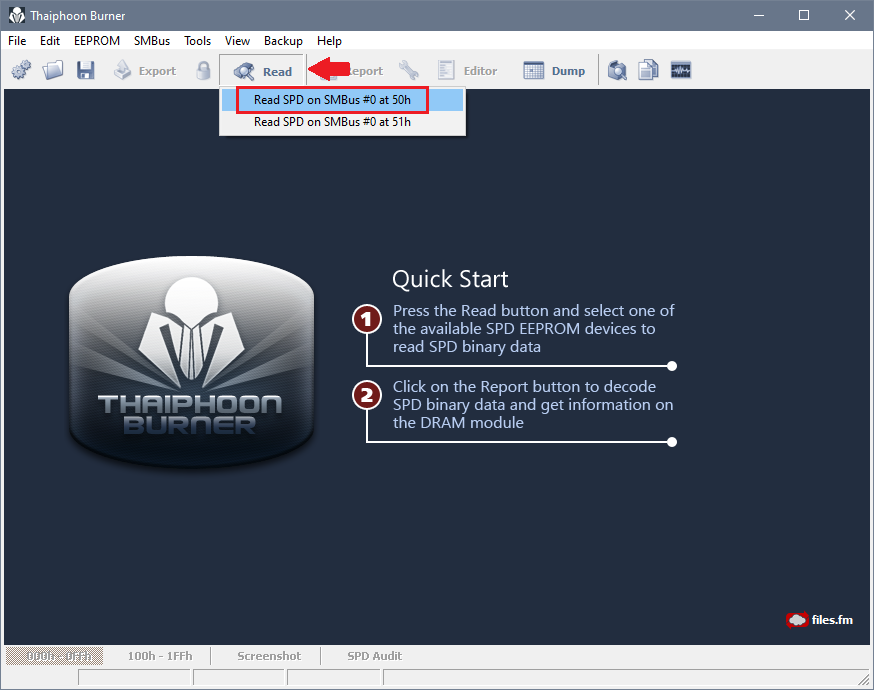Image resolution: width=874 pixels, height=690 pixels.
Task: Open the File menu
Action: click(x=17, y=41)
